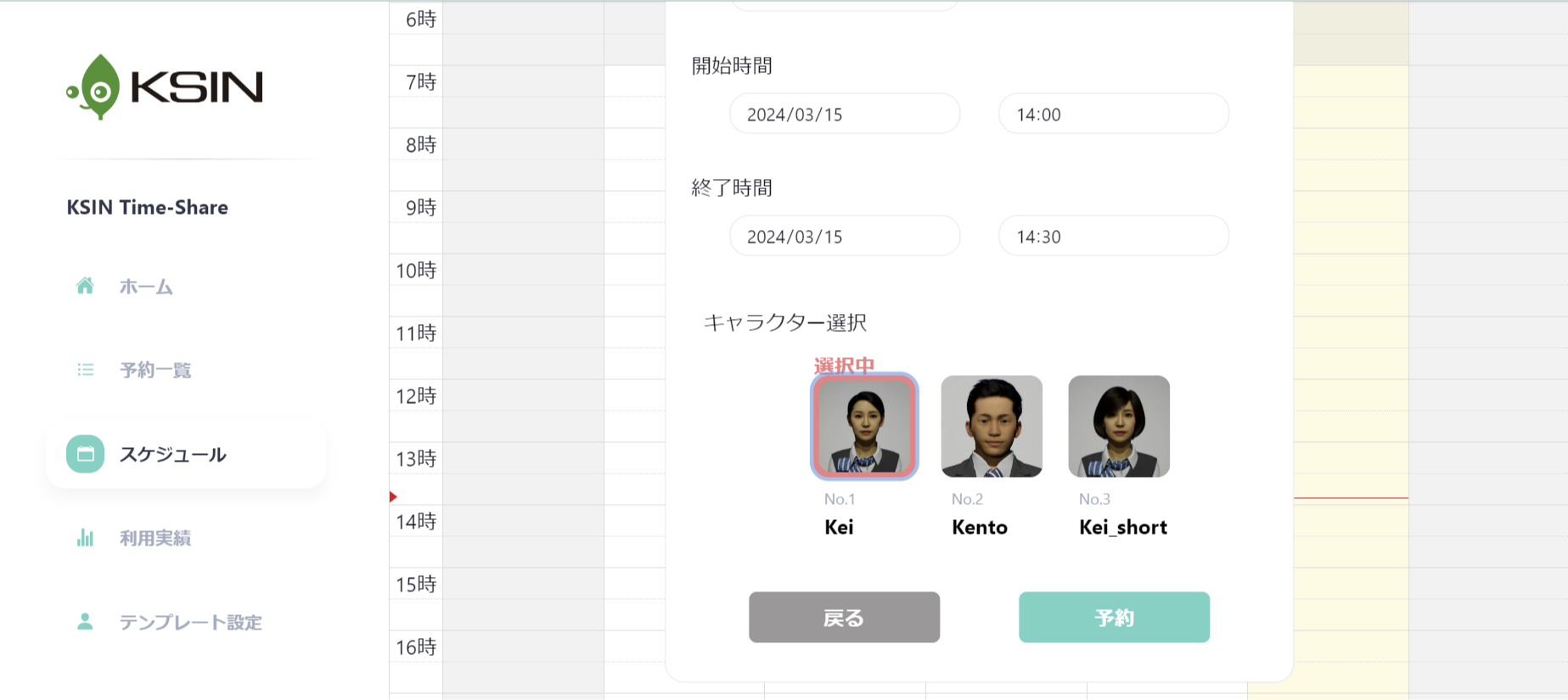This screenshot has height=700, width=1568.
Task: Click the reservation list icon
Action: tap(85, 370)
